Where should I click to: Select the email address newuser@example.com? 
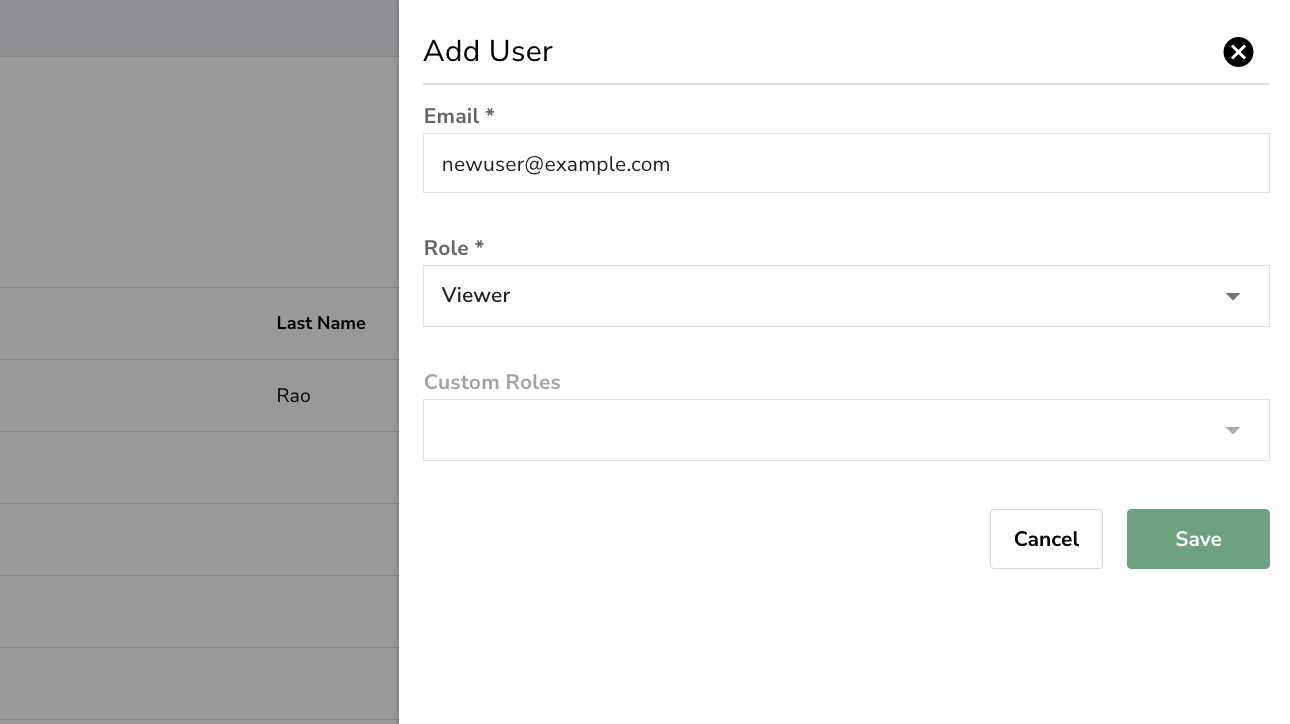[556, 164]
